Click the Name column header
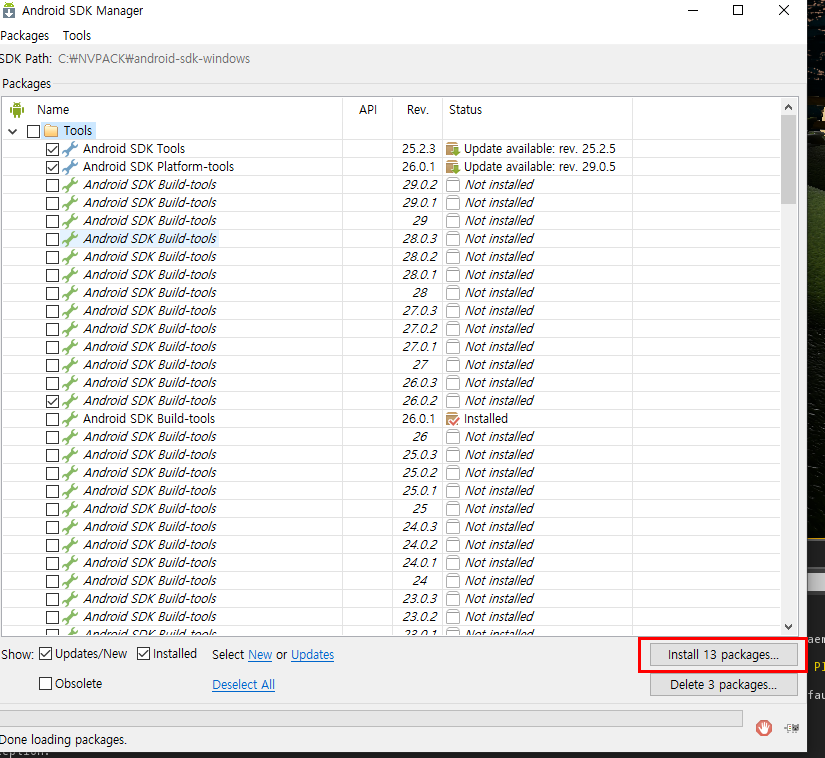Image resolution: width=825 pixels, height=758 pixels. click(53, 110)
